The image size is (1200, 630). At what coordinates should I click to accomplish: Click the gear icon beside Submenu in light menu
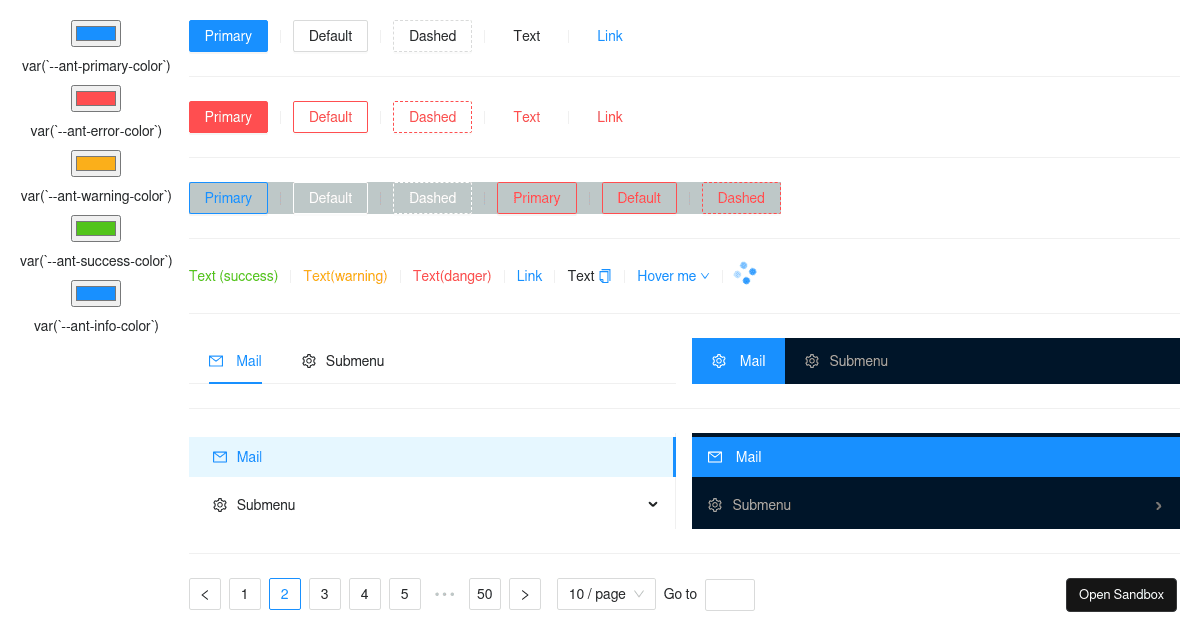point(309,361)
